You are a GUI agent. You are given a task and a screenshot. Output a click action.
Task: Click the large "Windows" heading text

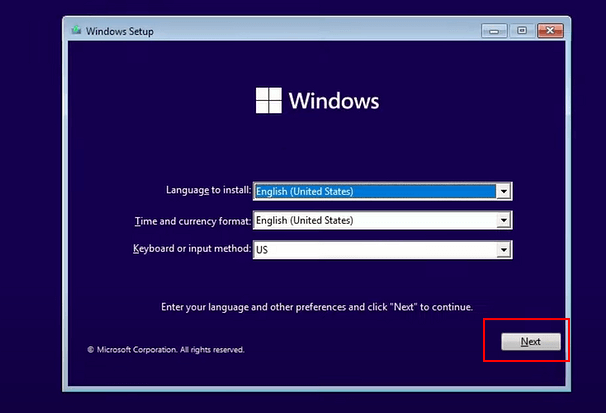click(x=334, y=101)
